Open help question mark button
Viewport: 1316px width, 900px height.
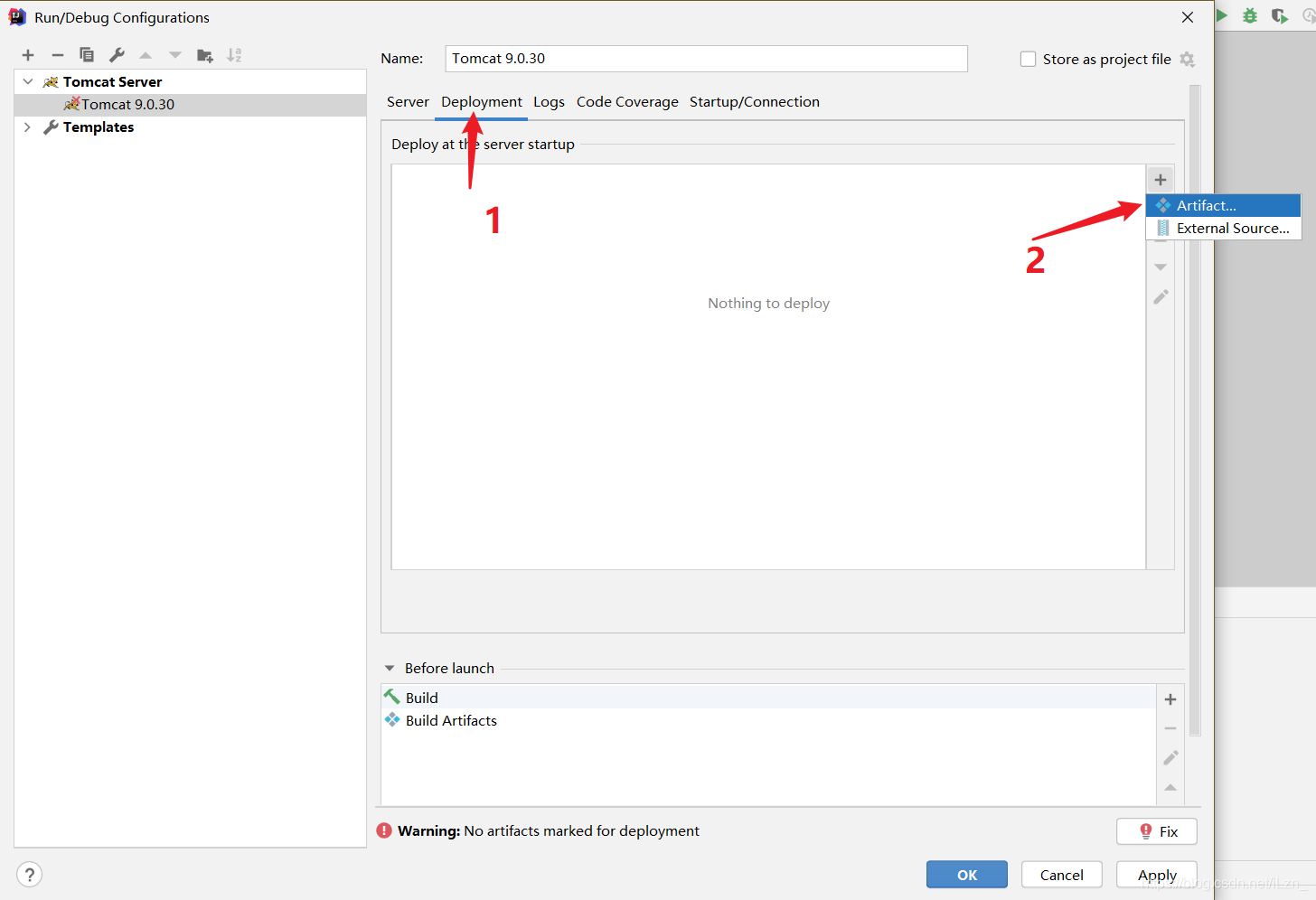tap(30, 875)
